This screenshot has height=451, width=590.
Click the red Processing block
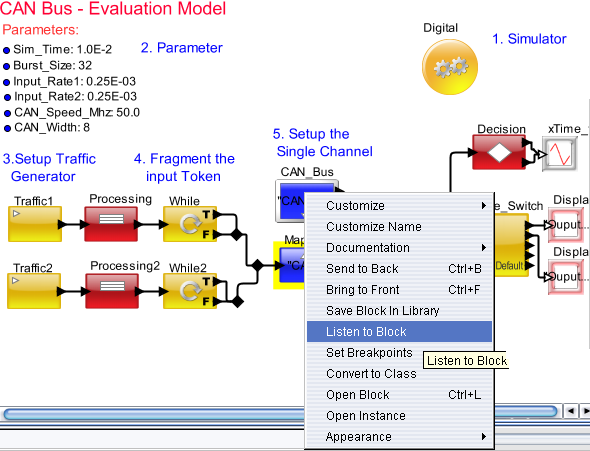click(x=111, y=224)
